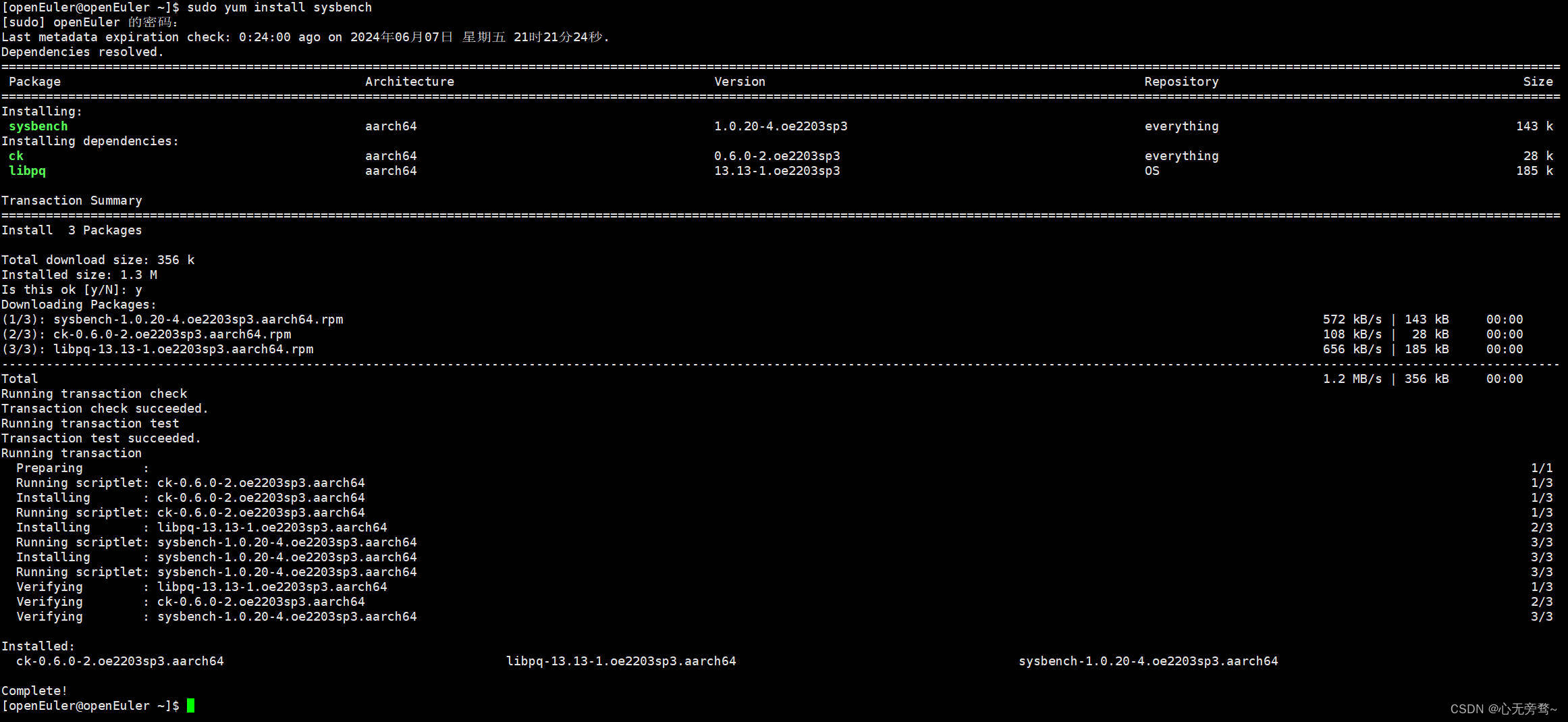Click installed package 'libpq-13.13-1.oe2203sp3.aarch64' at bottom
This screenshot has height=722, width=1568.
click(x=621, y=661)
